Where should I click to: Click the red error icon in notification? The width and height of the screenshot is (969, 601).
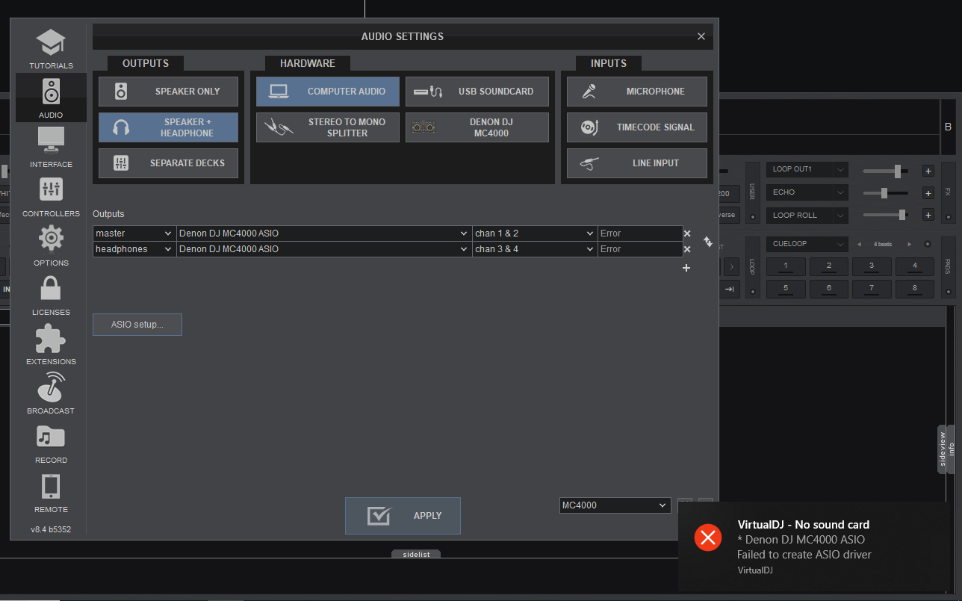[708, 537]
